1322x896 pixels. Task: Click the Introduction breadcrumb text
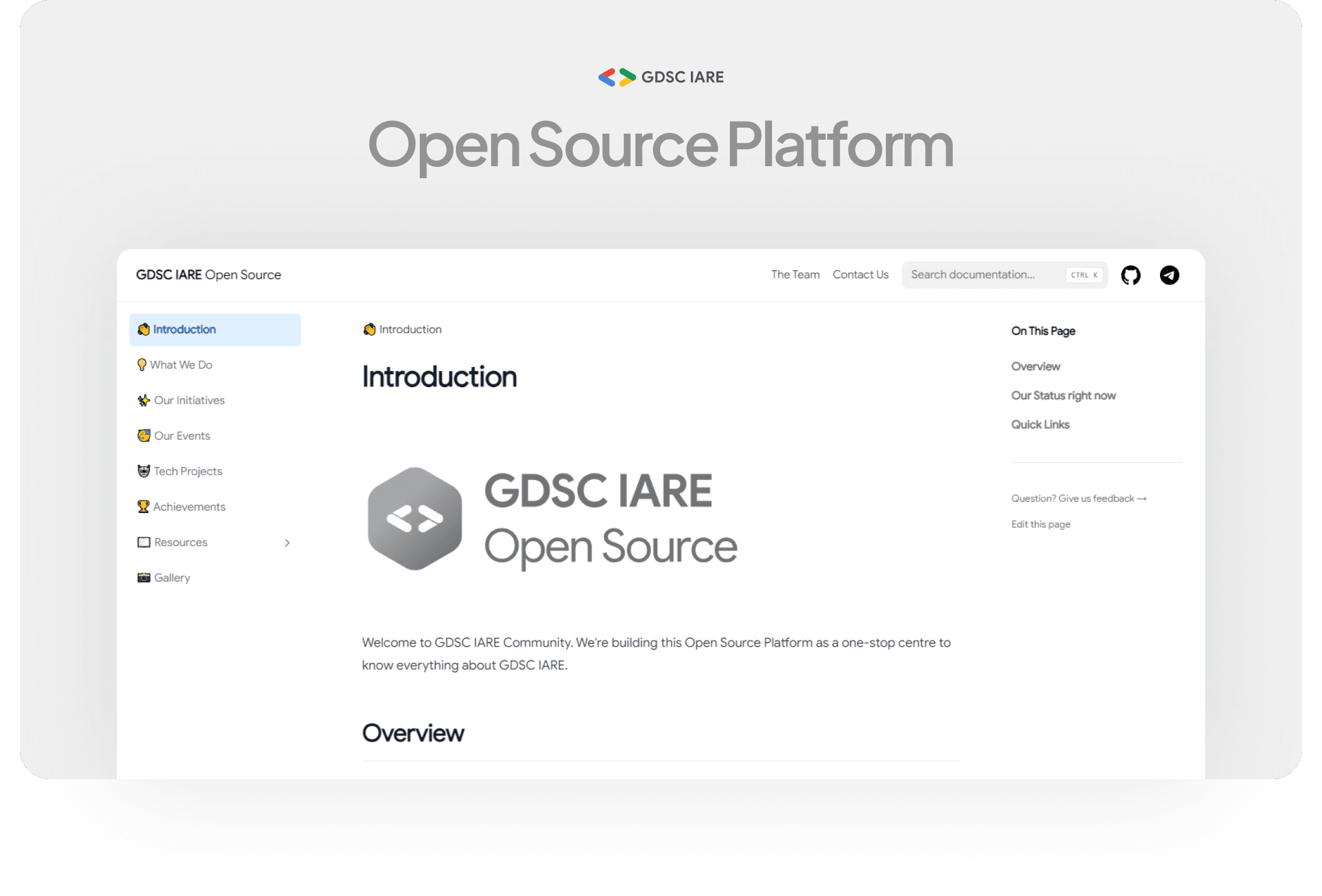410,329
